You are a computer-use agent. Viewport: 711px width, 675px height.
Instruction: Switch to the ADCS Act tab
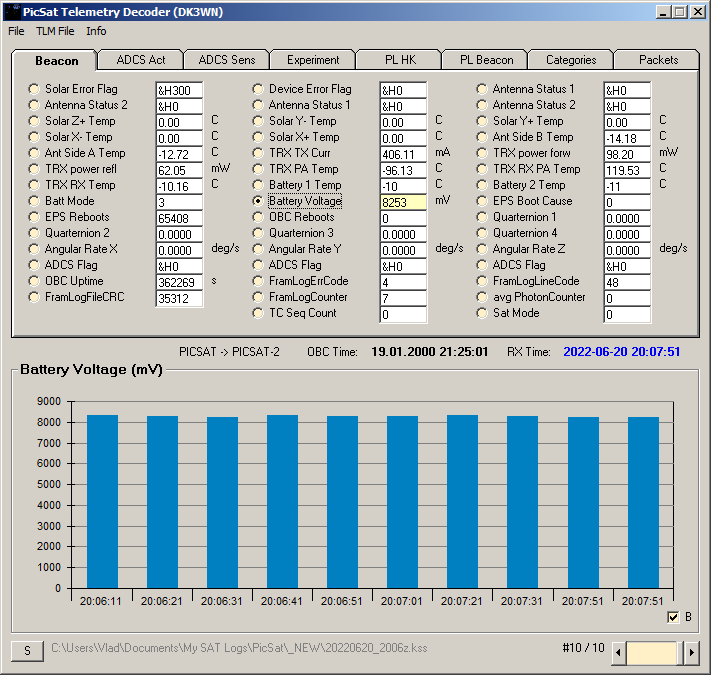tap(141, 60)
